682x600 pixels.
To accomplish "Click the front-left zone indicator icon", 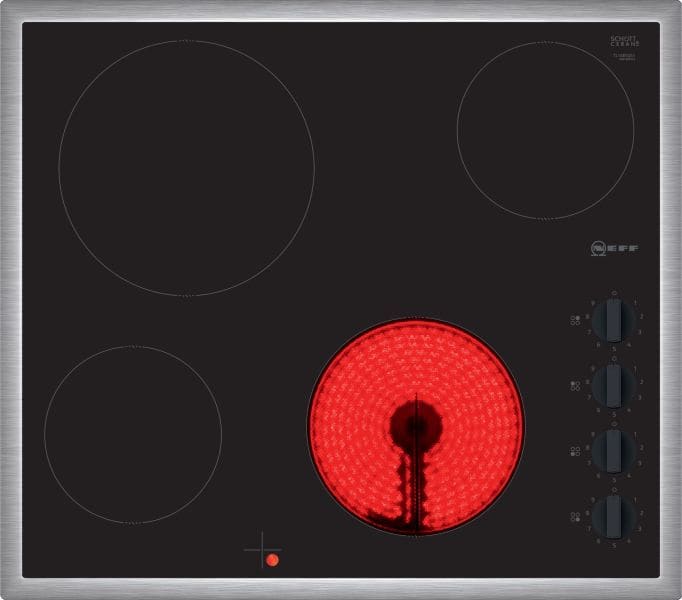I will pyautogui.click(x=575, y=452).
